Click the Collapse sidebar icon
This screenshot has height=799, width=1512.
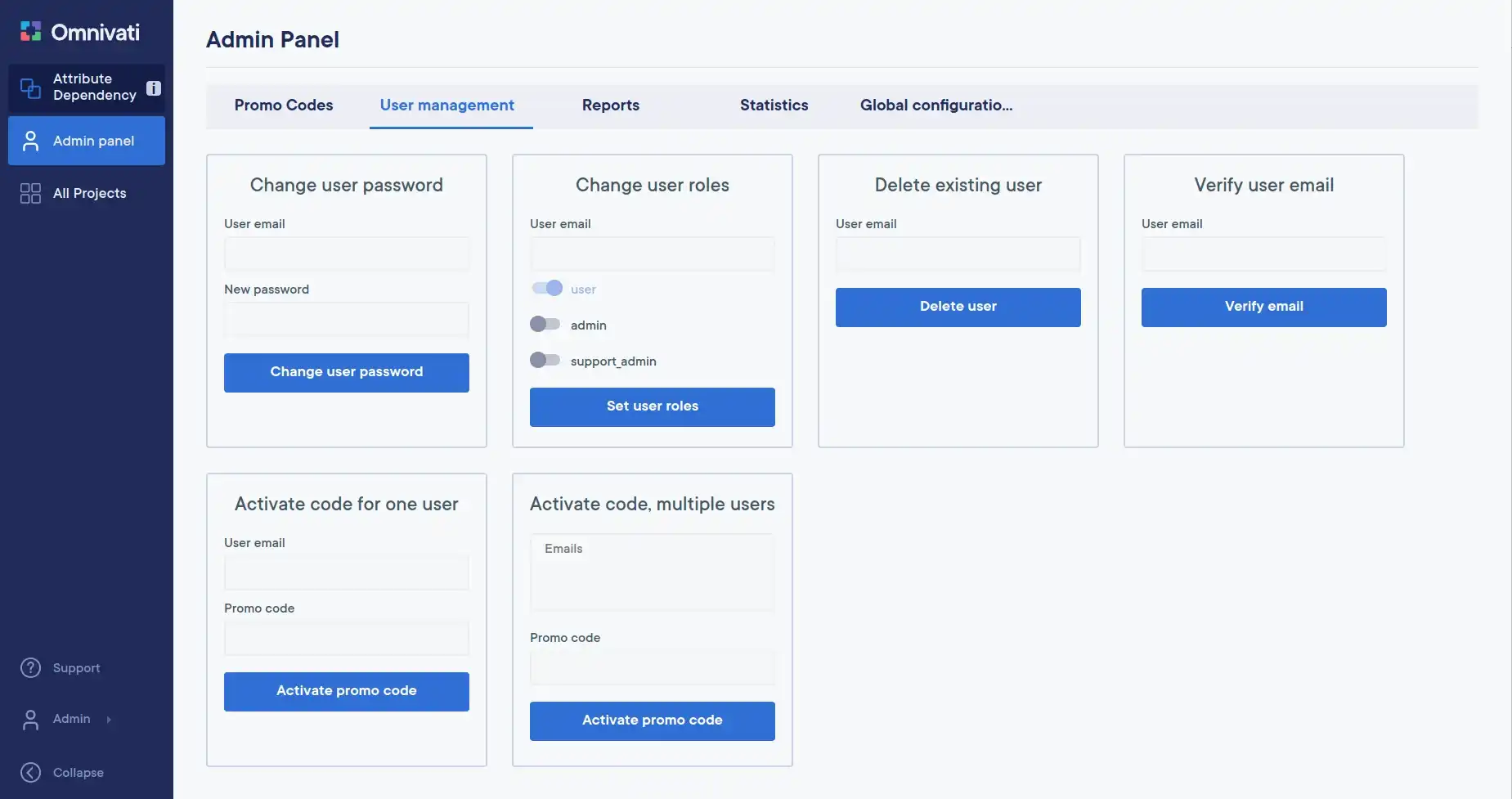click(x=30, y=771)
